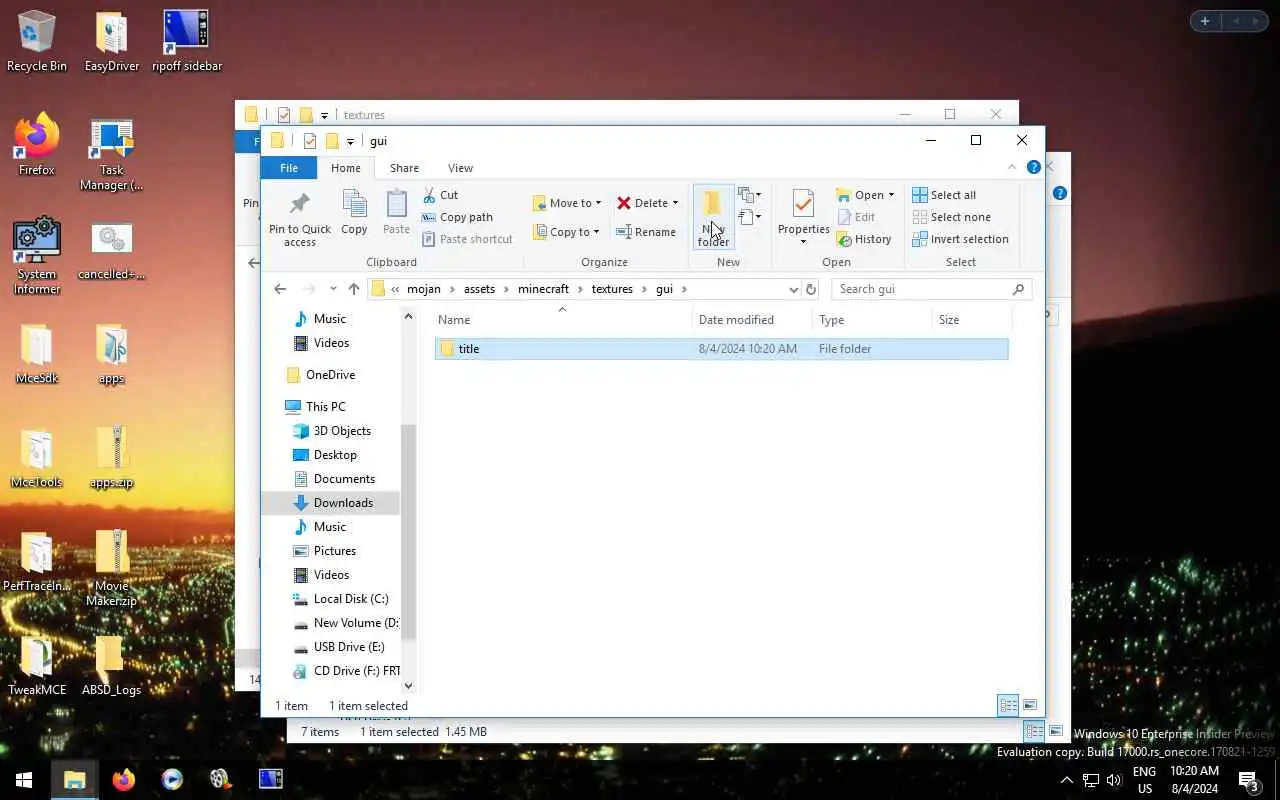The height and width of the screenshot is (800, 1280).
Task: Select OneDrive in the navigation pane
Action: tap(331, 375)
